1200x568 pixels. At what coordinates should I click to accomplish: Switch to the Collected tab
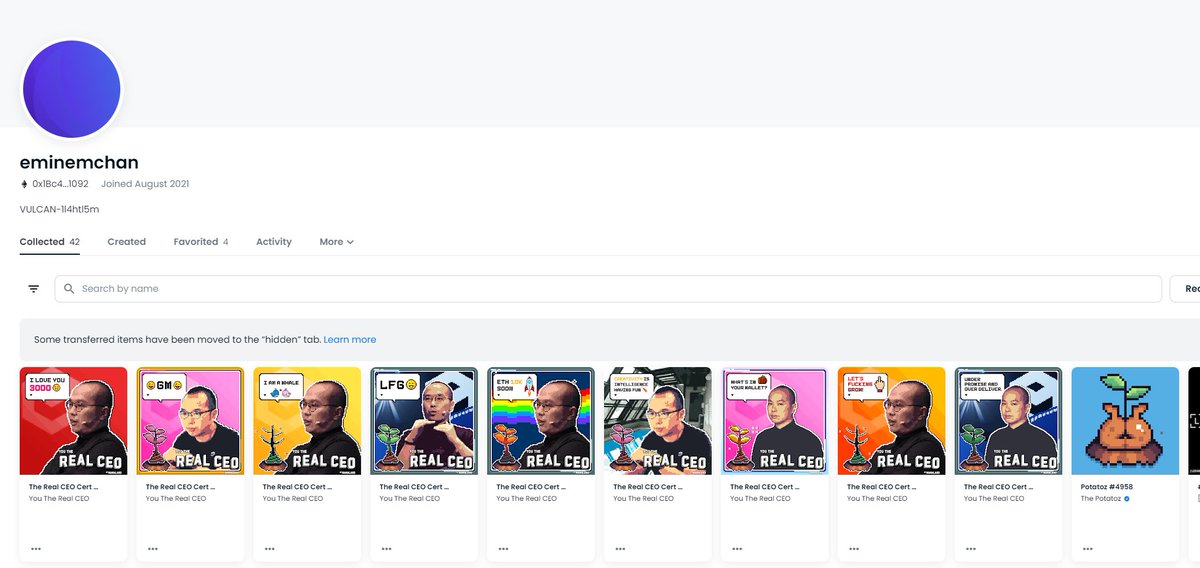[50, 242]
